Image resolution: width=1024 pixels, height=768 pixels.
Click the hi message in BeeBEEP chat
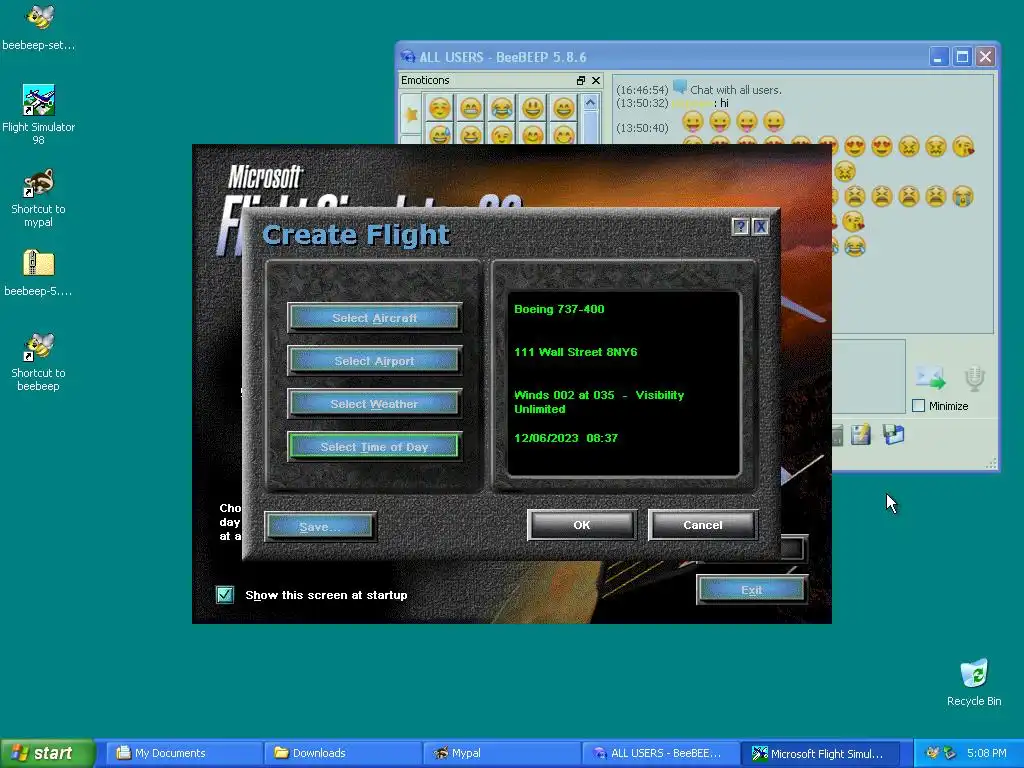[x=724, y=103]
